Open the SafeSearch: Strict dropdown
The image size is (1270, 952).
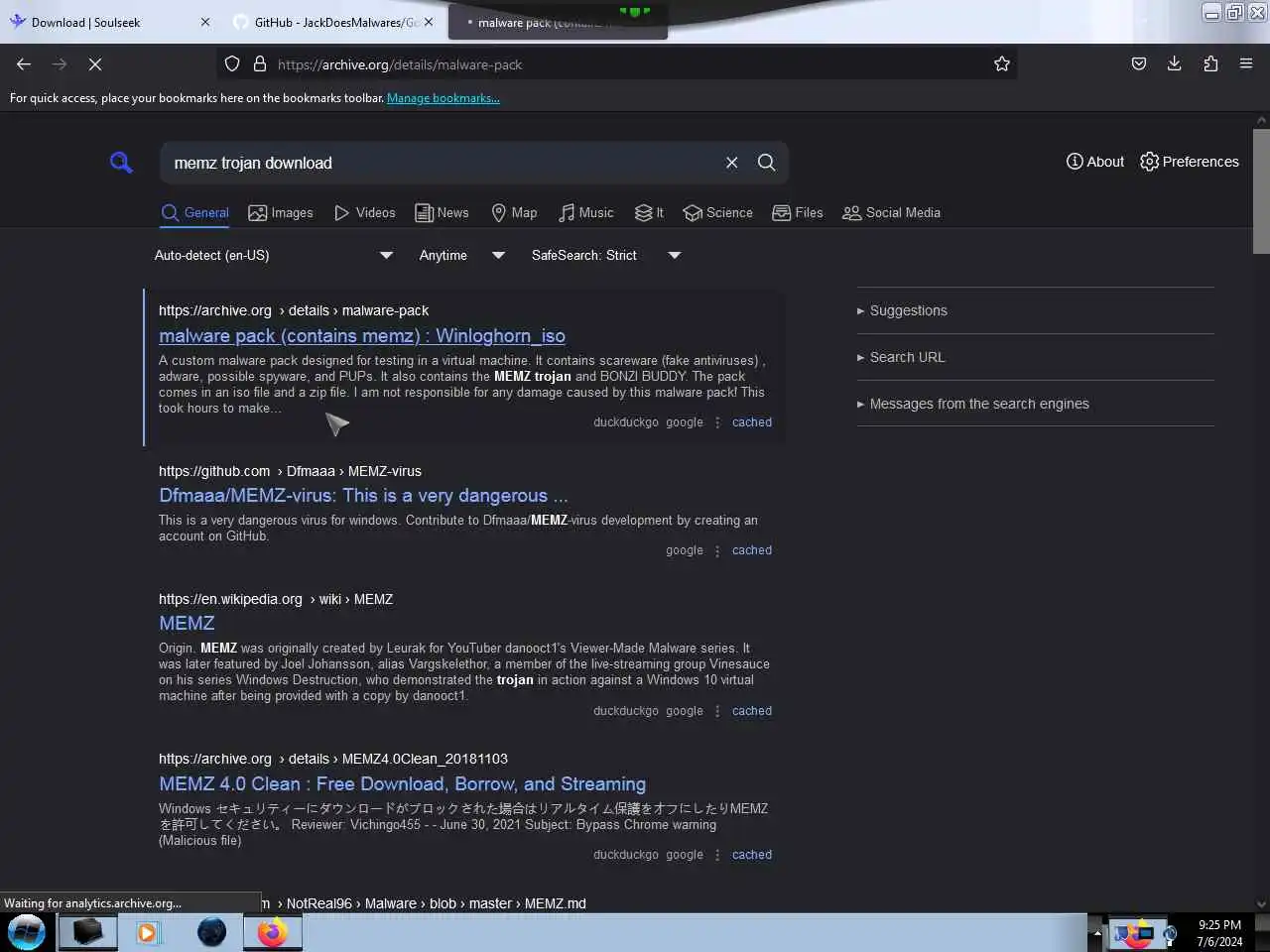(x=606, y=255)
